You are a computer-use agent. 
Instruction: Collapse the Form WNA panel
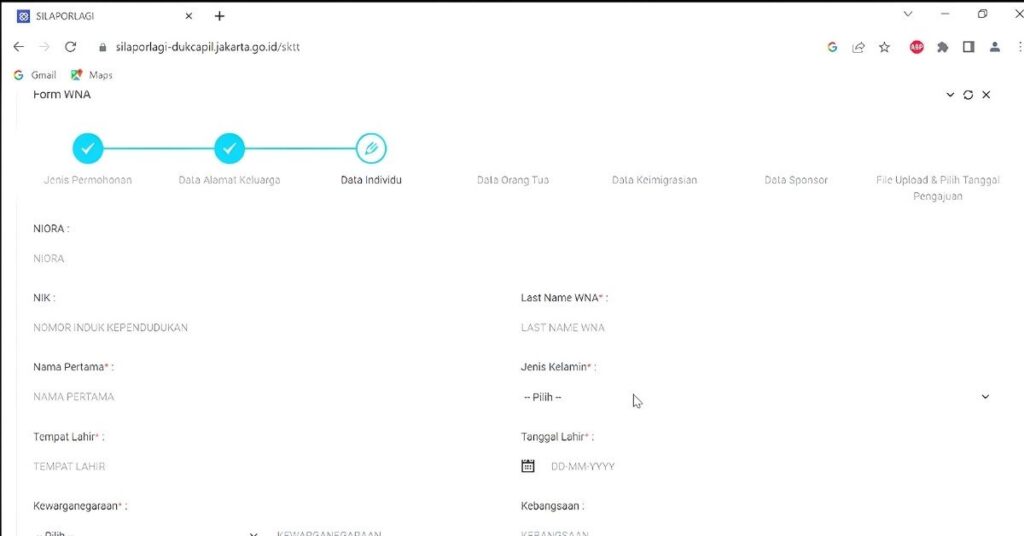coord(950,95)
